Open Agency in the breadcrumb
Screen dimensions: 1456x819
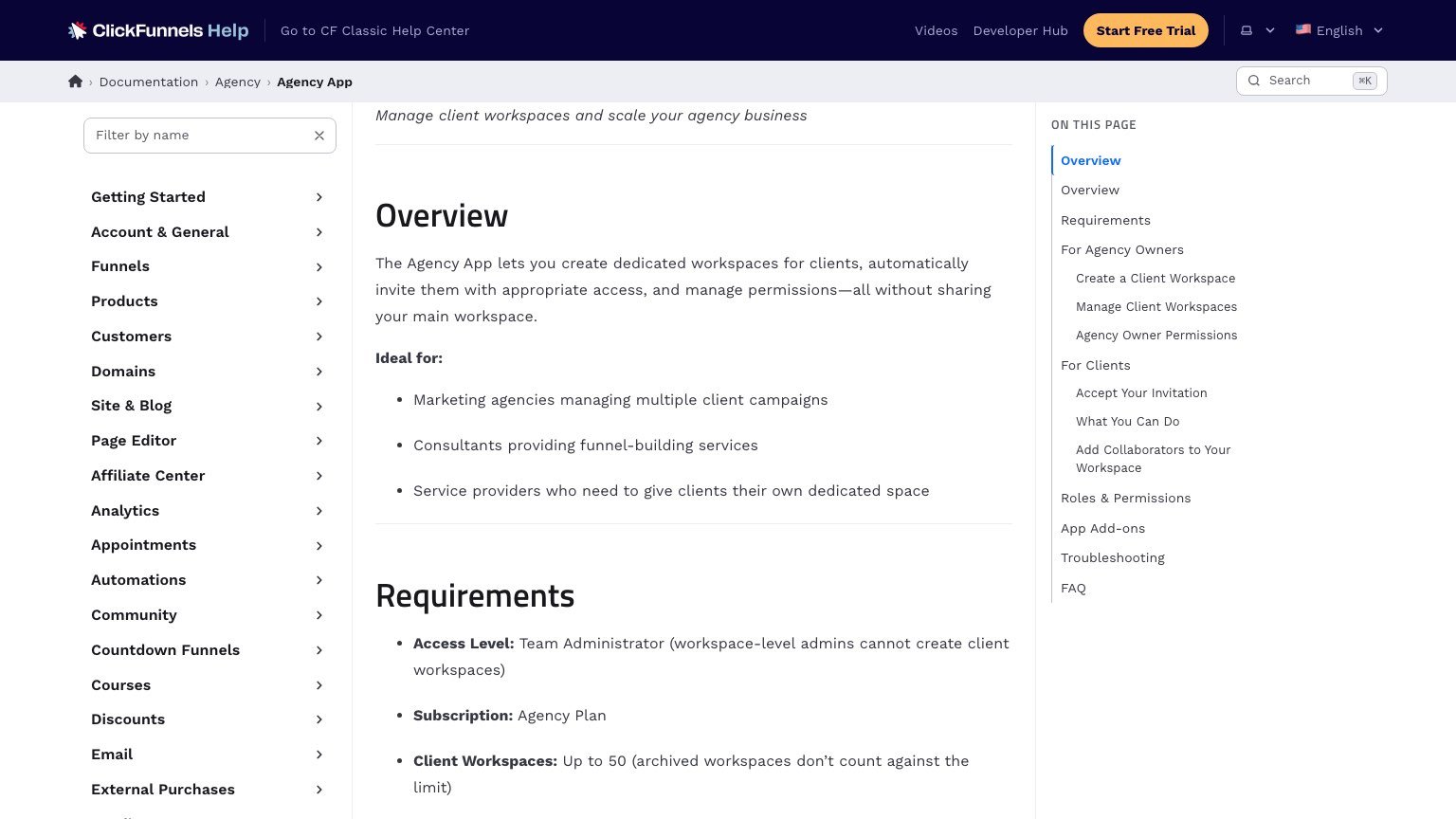[238, 82]
